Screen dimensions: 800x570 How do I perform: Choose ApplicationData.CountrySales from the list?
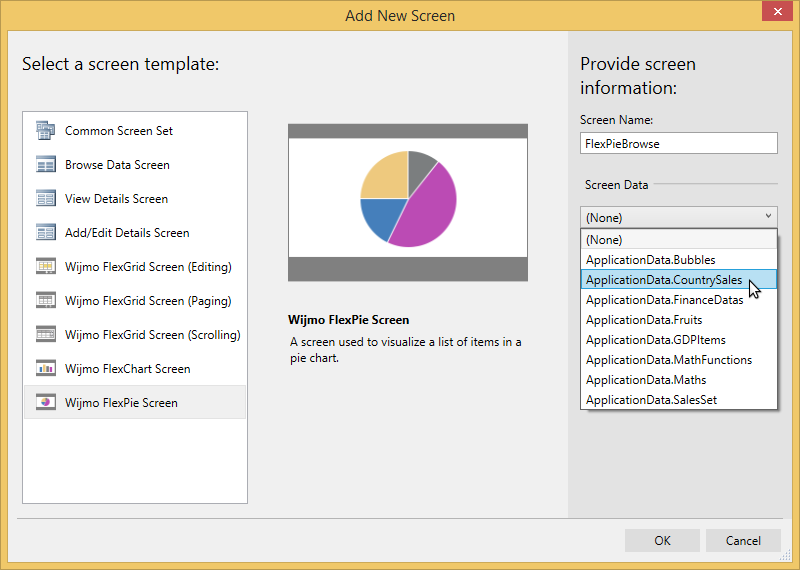(x=664, y=280)
